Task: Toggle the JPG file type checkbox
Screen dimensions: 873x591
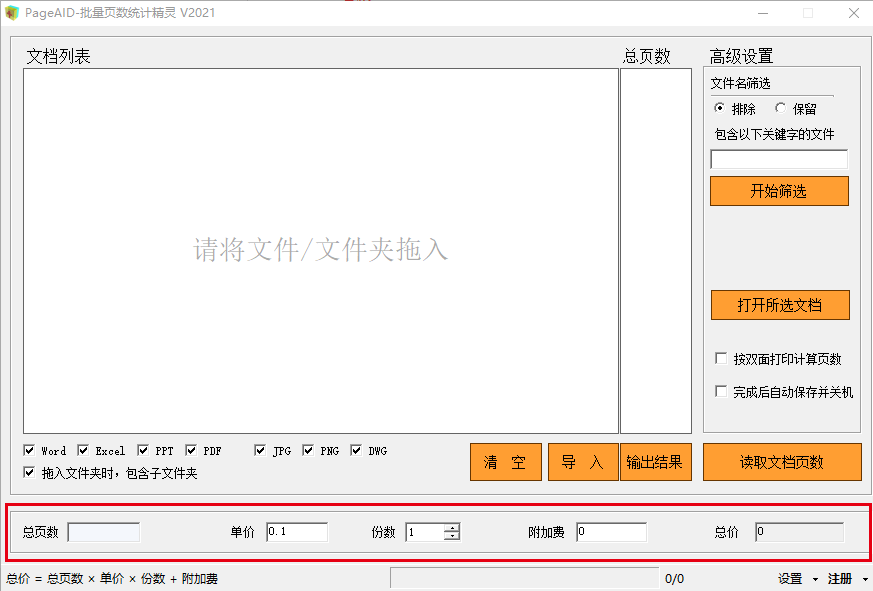Action: 260,450
